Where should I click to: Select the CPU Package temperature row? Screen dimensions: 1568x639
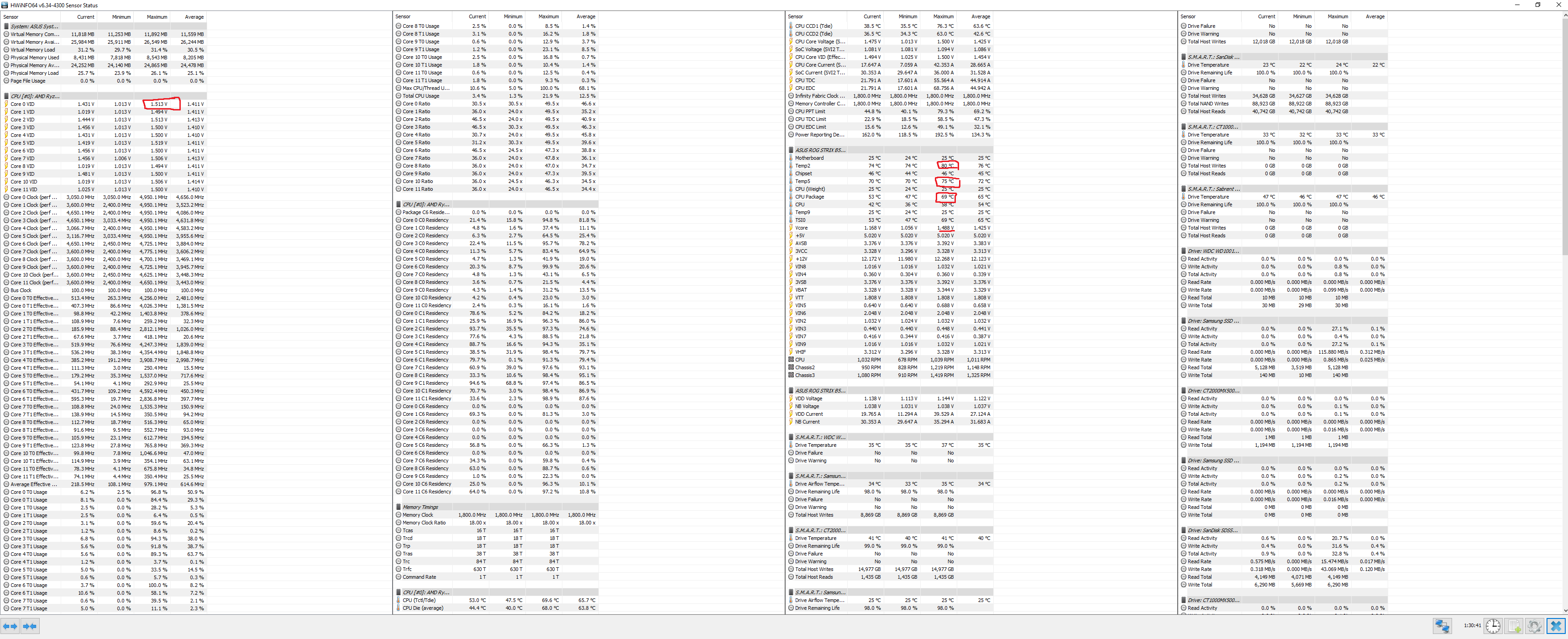(x=809, y=197)
